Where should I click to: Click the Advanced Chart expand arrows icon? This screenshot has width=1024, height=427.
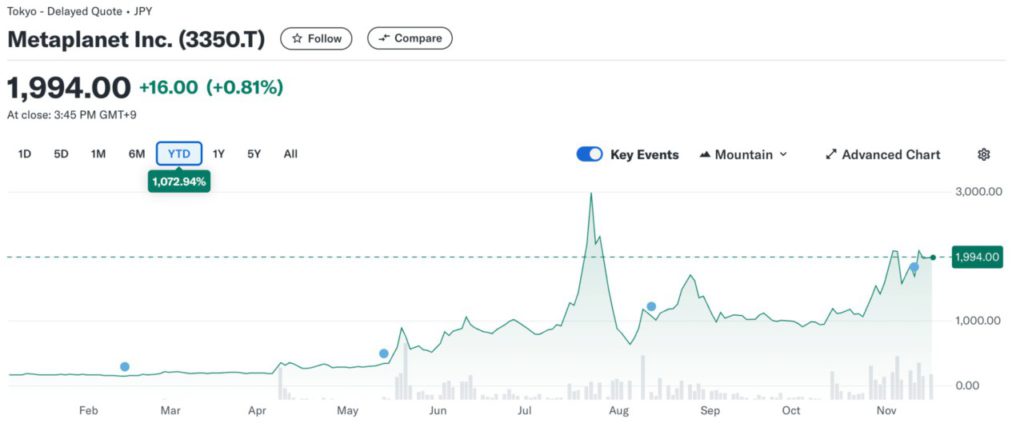tap(830, 155)
